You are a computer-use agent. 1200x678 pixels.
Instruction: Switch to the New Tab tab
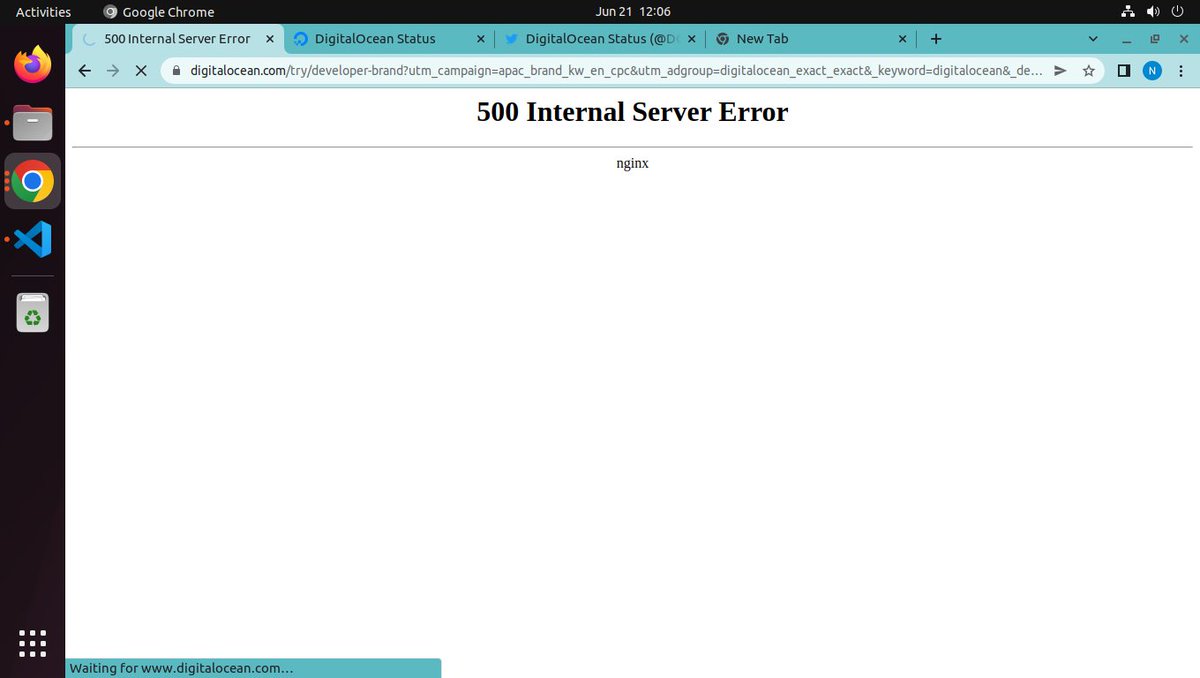tap(811, 39)
